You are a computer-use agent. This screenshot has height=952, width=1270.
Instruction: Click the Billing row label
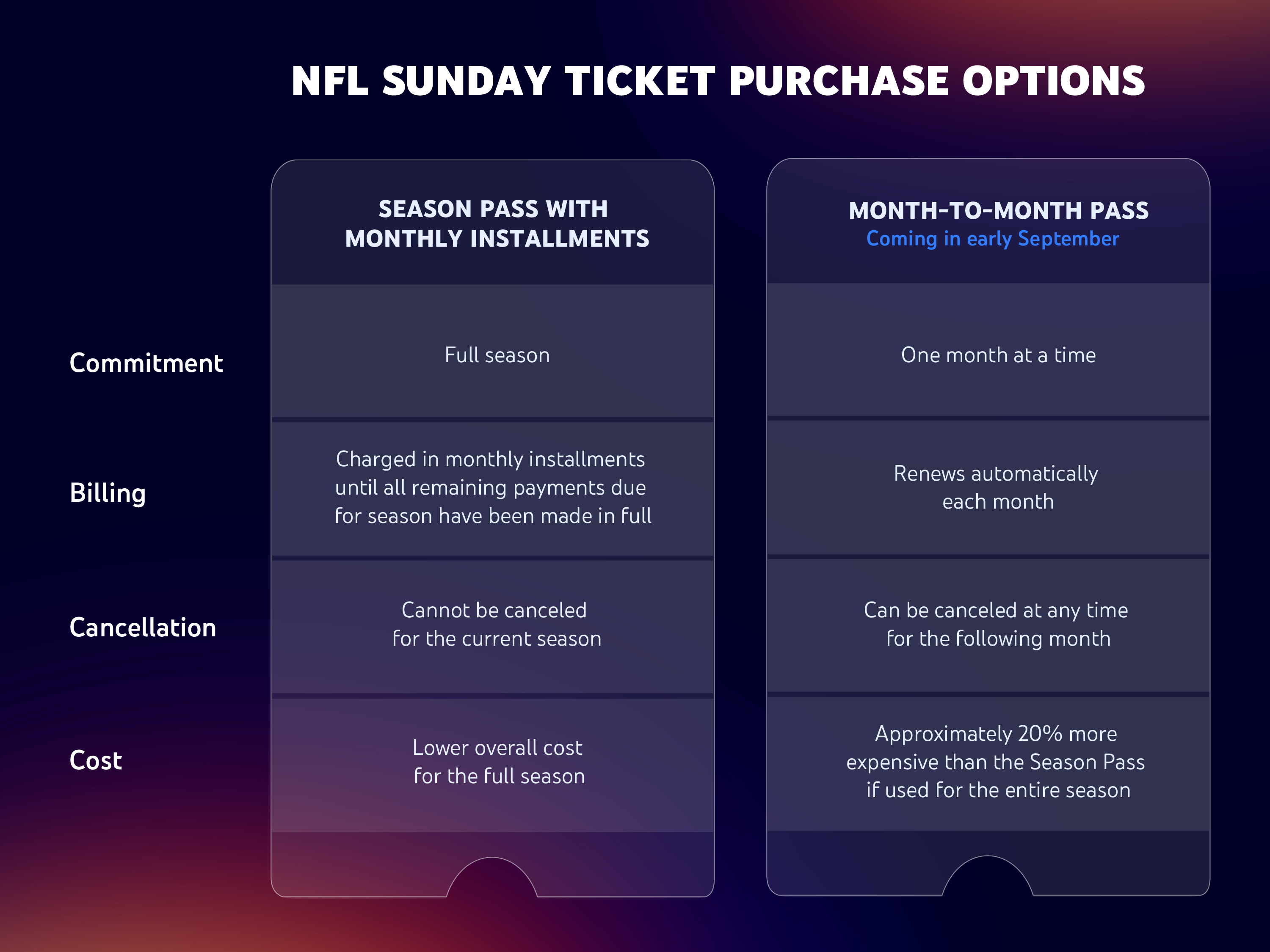pos(108,493)
